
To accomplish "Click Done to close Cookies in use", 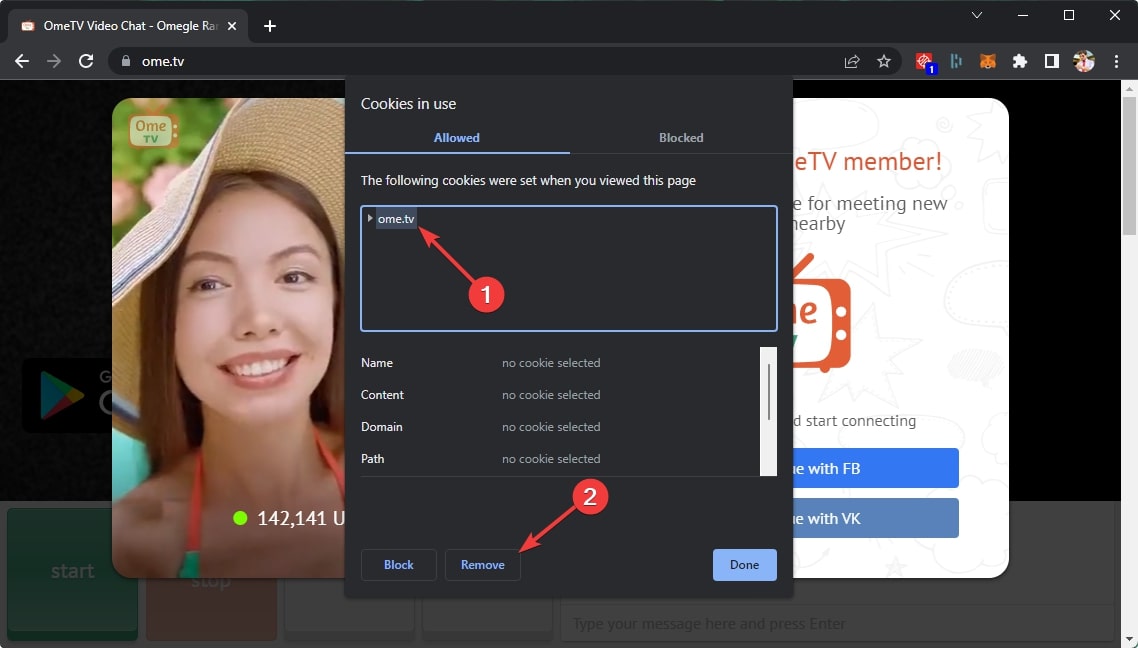I will (x=744, y=564).
